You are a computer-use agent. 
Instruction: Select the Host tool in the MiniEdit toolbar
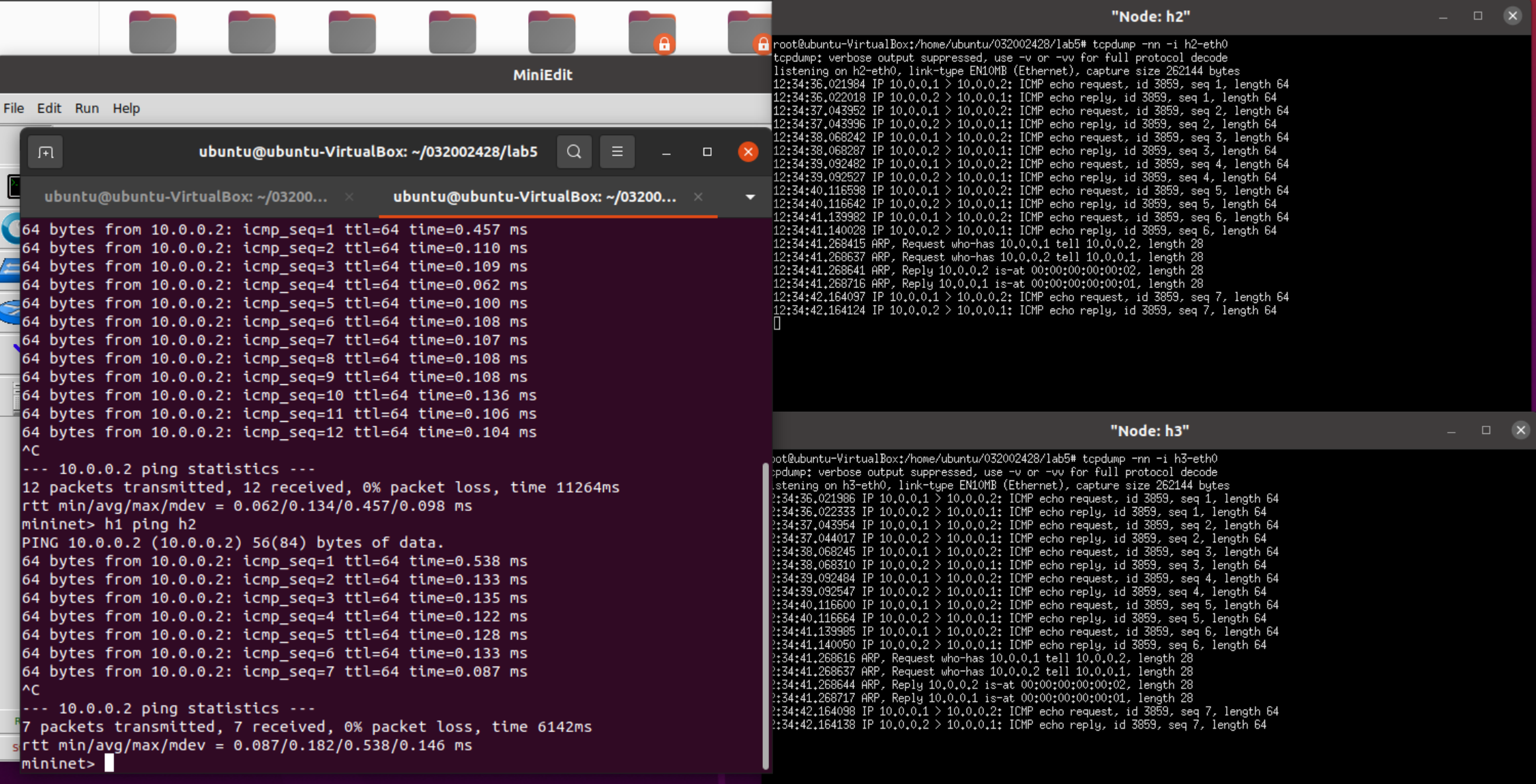point(12,186)
